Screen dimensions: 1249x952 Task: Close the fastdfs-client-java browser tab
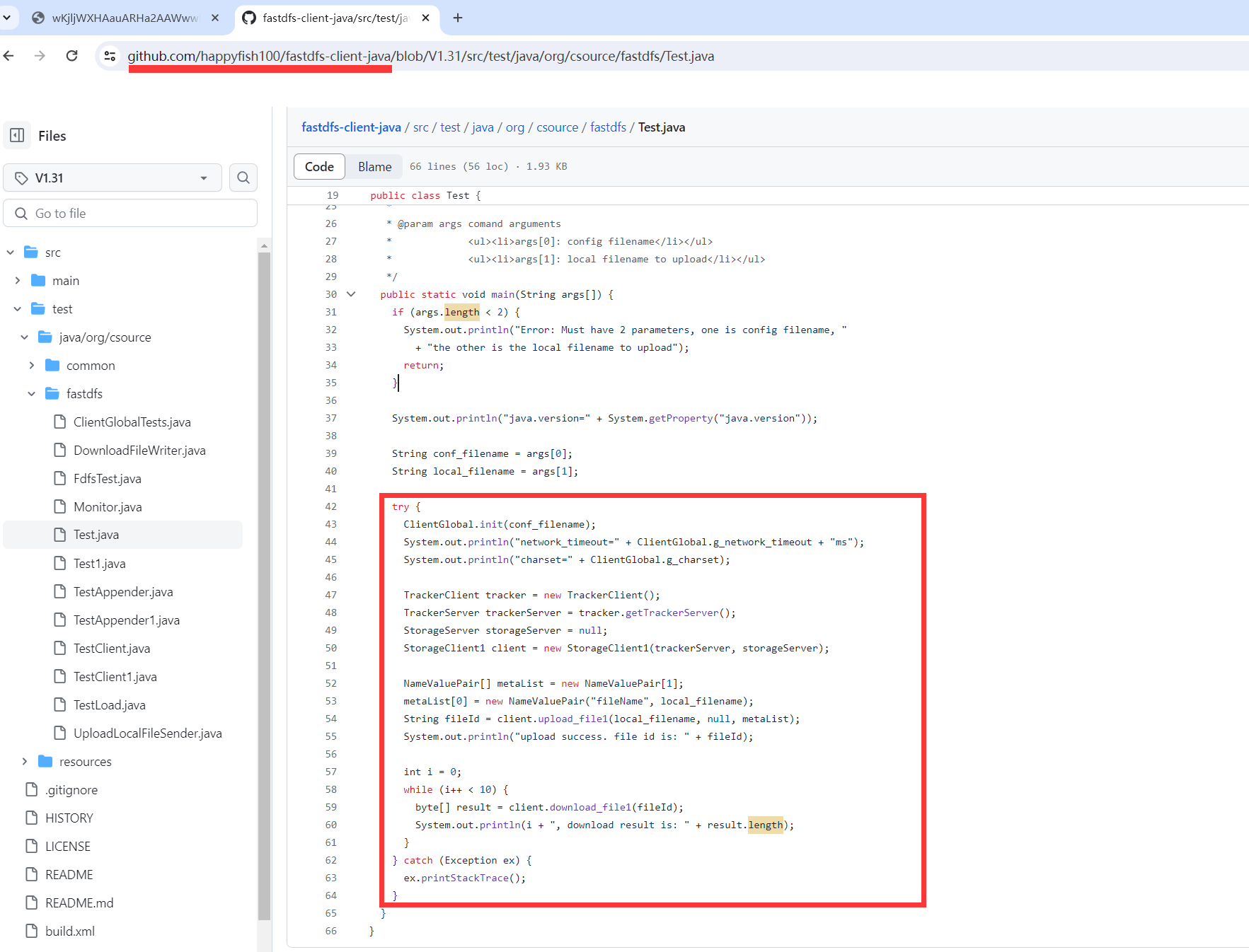point(425,18)
